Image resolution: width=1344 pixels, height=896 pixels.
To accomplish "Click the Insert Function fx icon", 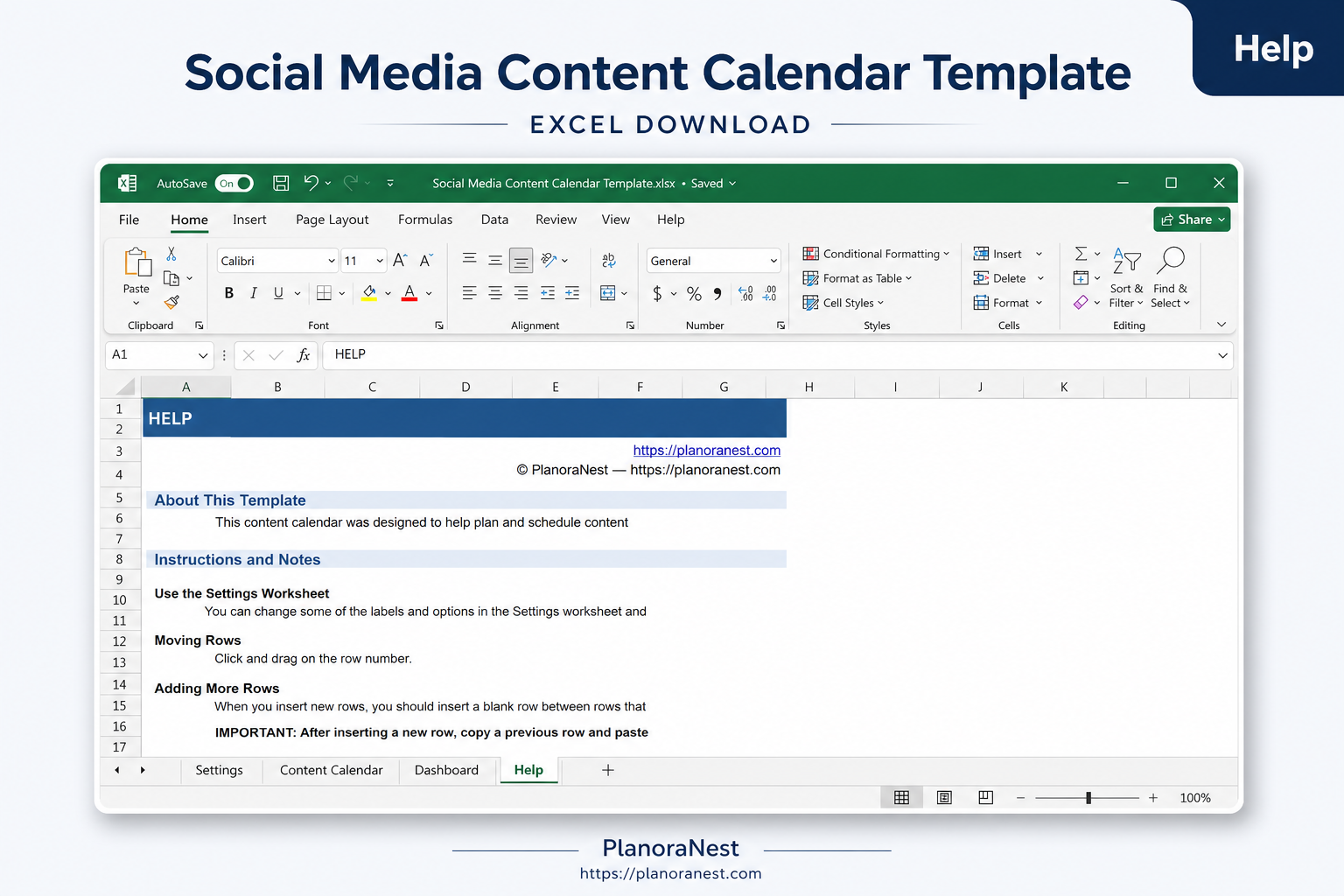I will [304, 355].
